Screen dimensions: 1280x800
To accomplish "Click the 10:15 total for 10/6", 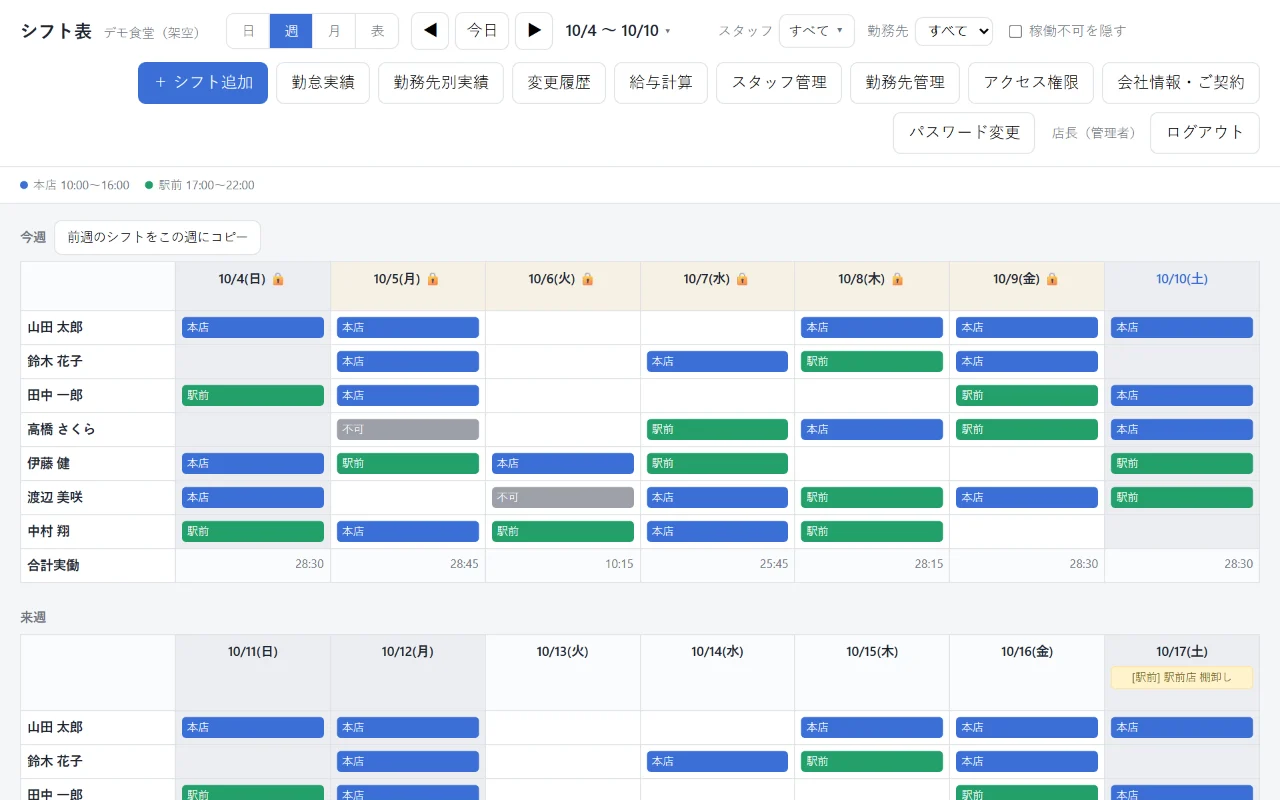I will tap(619, 564).
